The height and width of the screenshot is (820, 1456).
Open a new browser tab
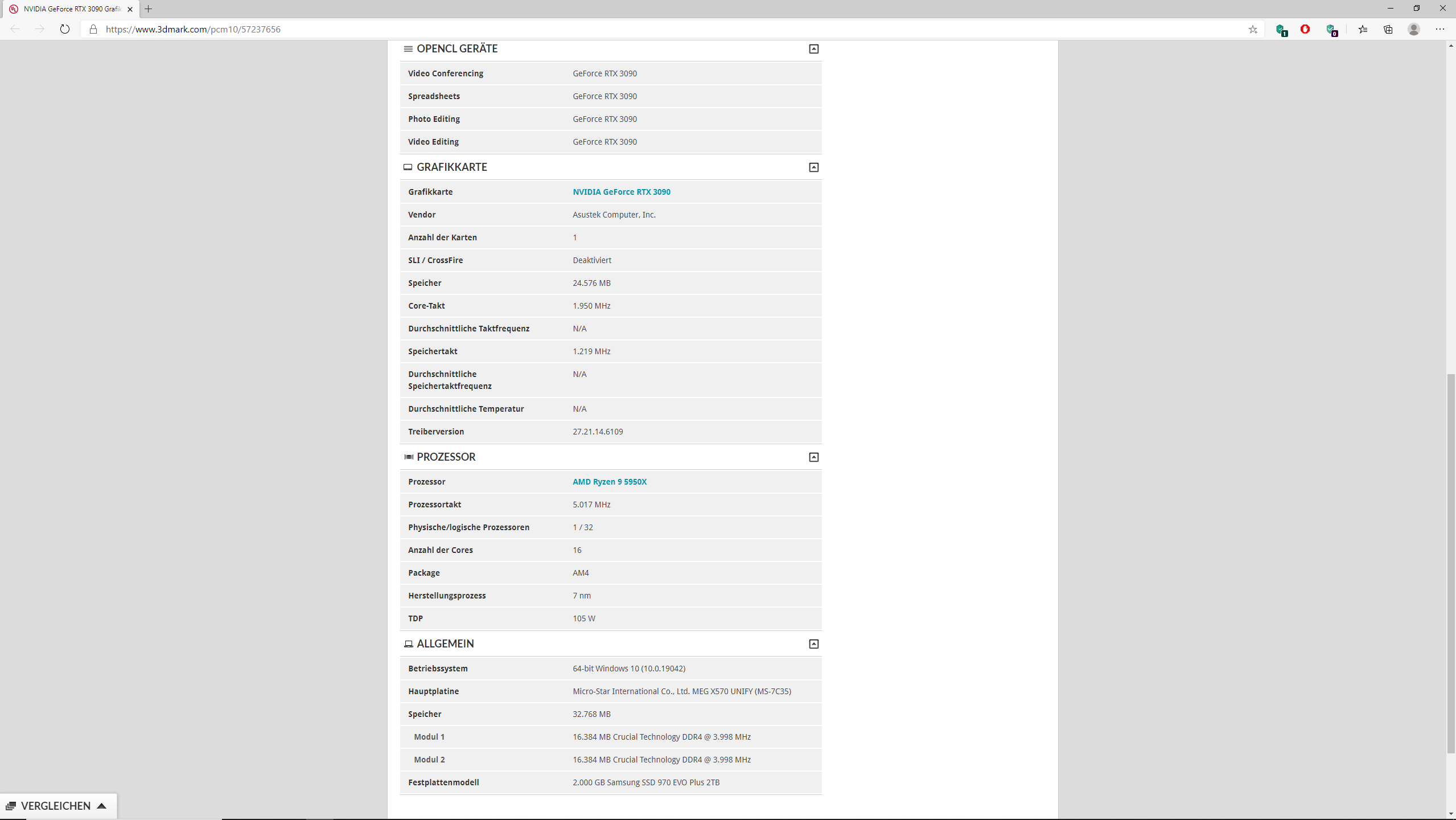click(x=149, y=9)
